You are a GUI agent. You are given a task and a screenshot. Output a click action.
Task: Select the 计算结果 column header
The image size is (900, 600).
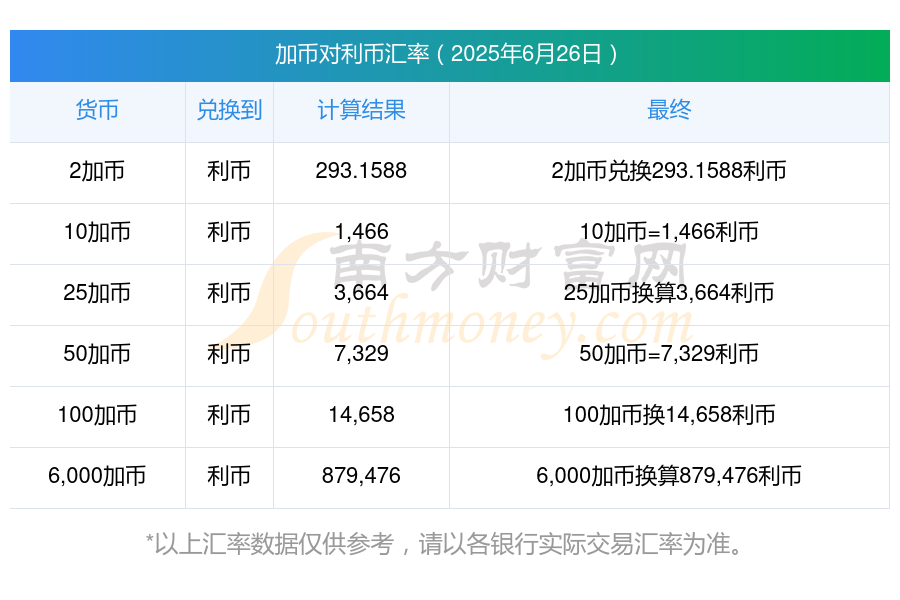coord(361,110)
